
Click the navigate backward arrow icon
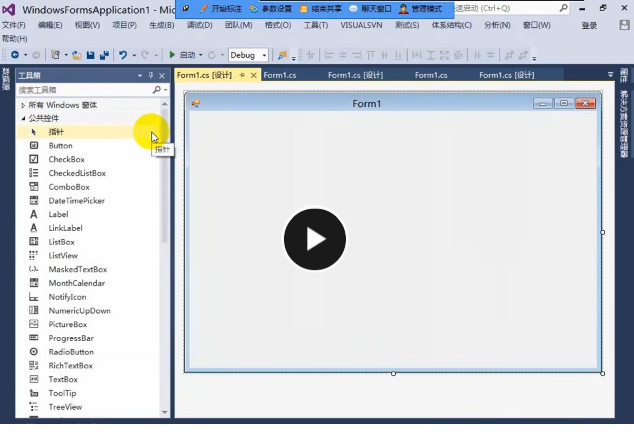pyautogui.click(x=15, y=55)
